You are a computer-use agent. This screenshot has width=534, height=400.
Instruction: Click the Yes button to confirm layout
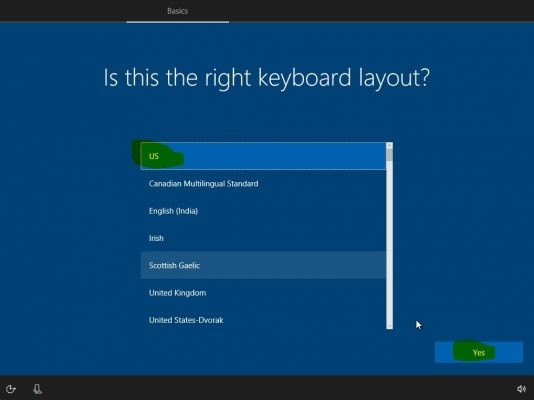478,352
